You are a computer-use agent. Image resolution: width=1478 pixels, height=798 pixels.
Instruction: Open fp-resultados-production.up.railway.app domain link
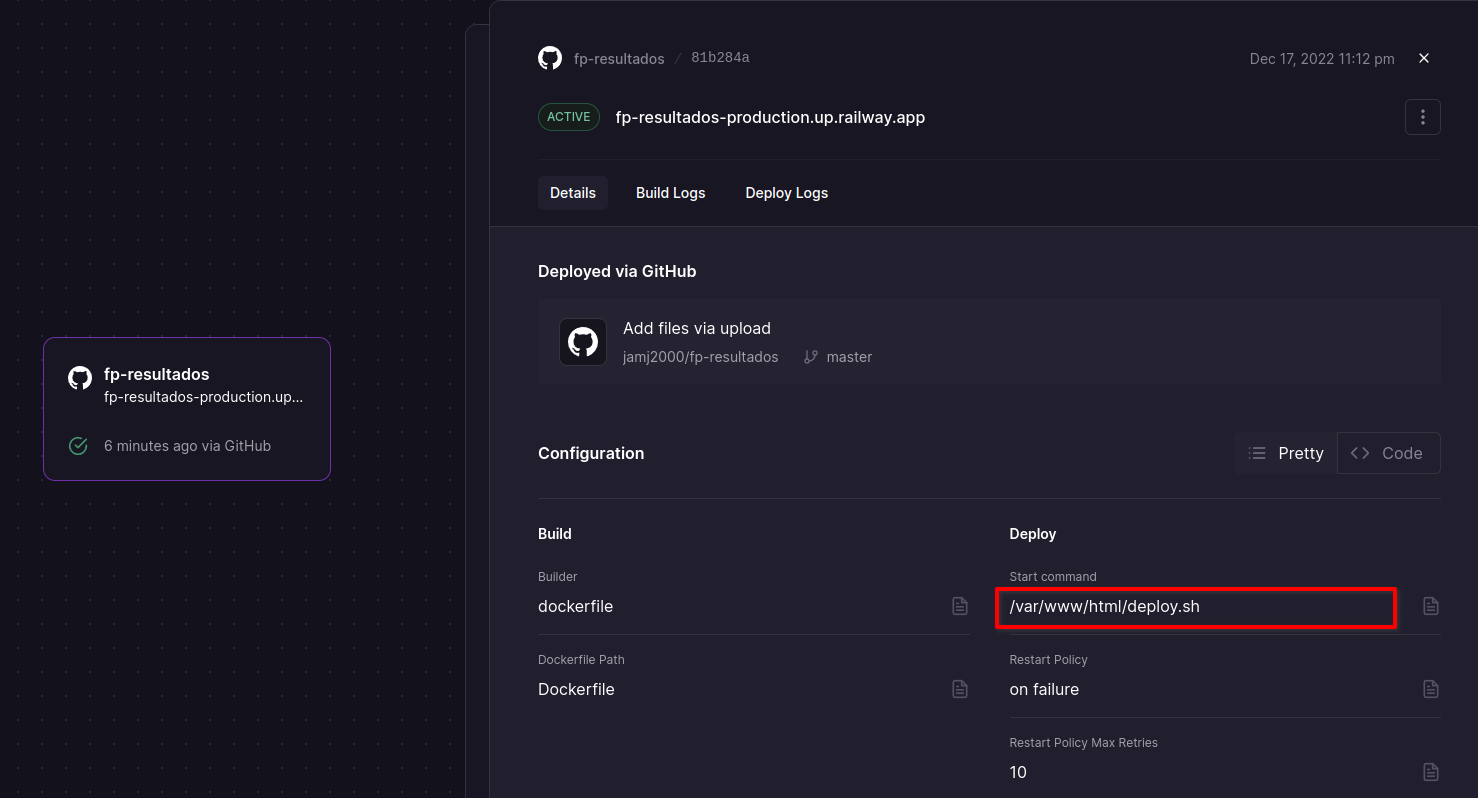pos(770,117)
